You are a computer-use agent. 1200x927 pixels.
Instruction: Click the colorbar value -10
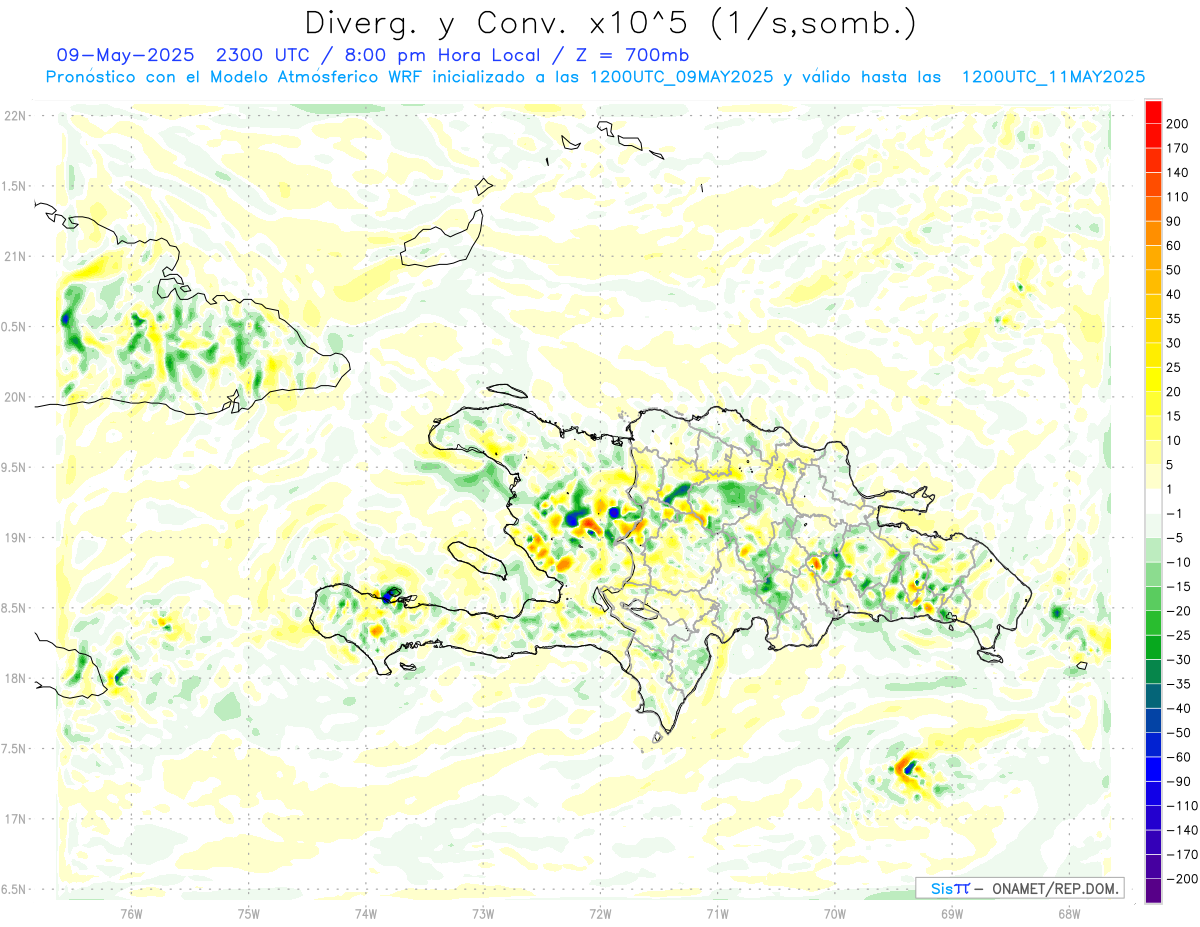pos(1178,562)
